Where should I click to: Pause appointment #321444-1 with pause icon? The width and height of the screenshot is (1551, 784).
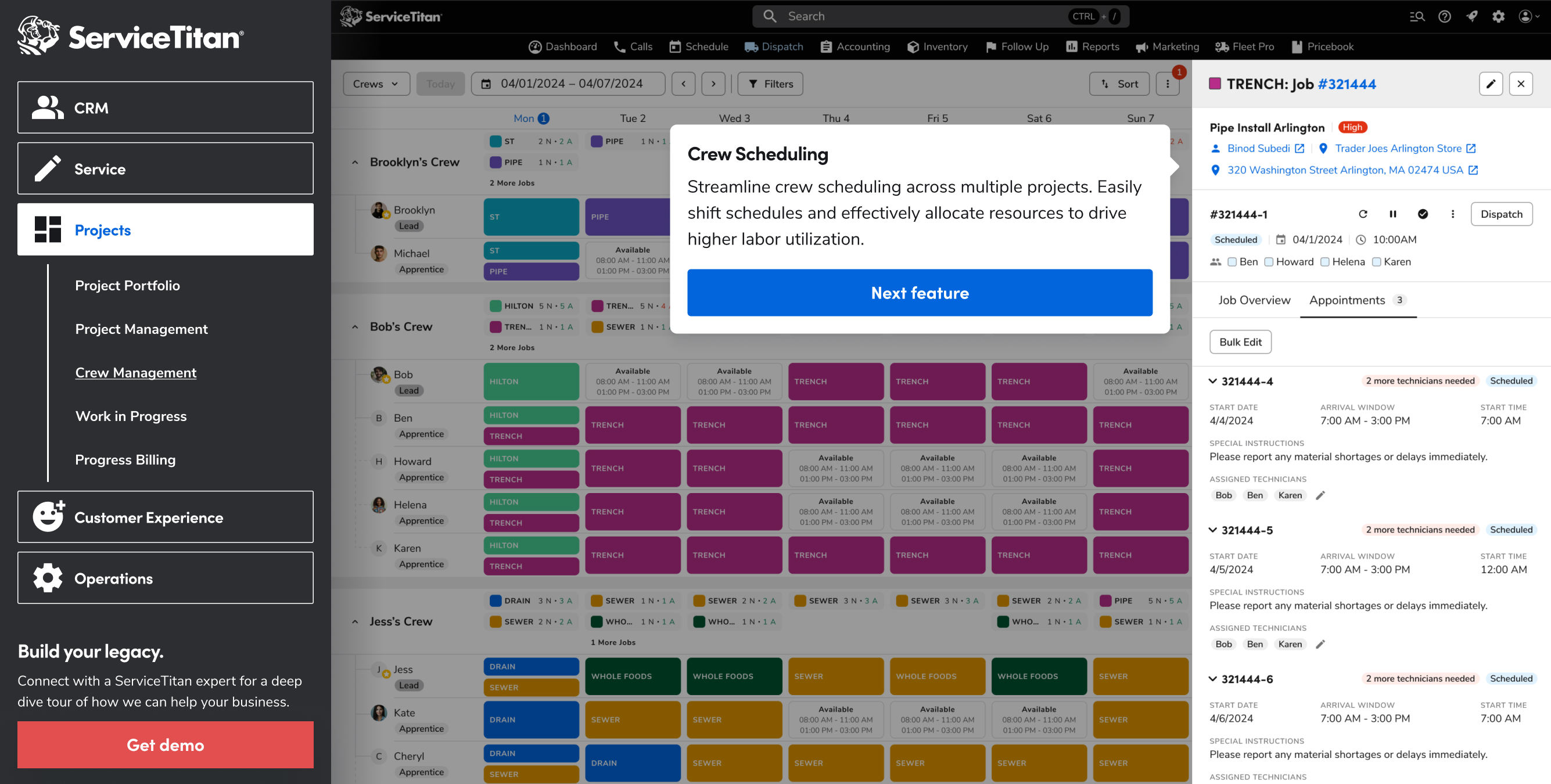(1392, 214)
